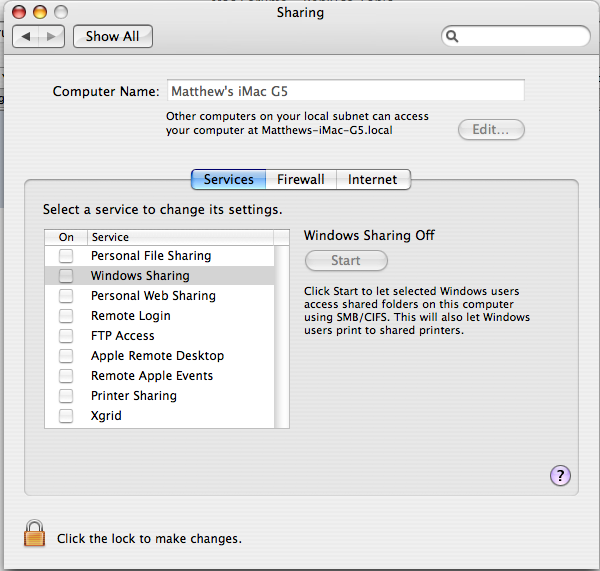The width and height of the screenshot is (600, 571).
Task: Select the FTP Access row
Action: 160,336
